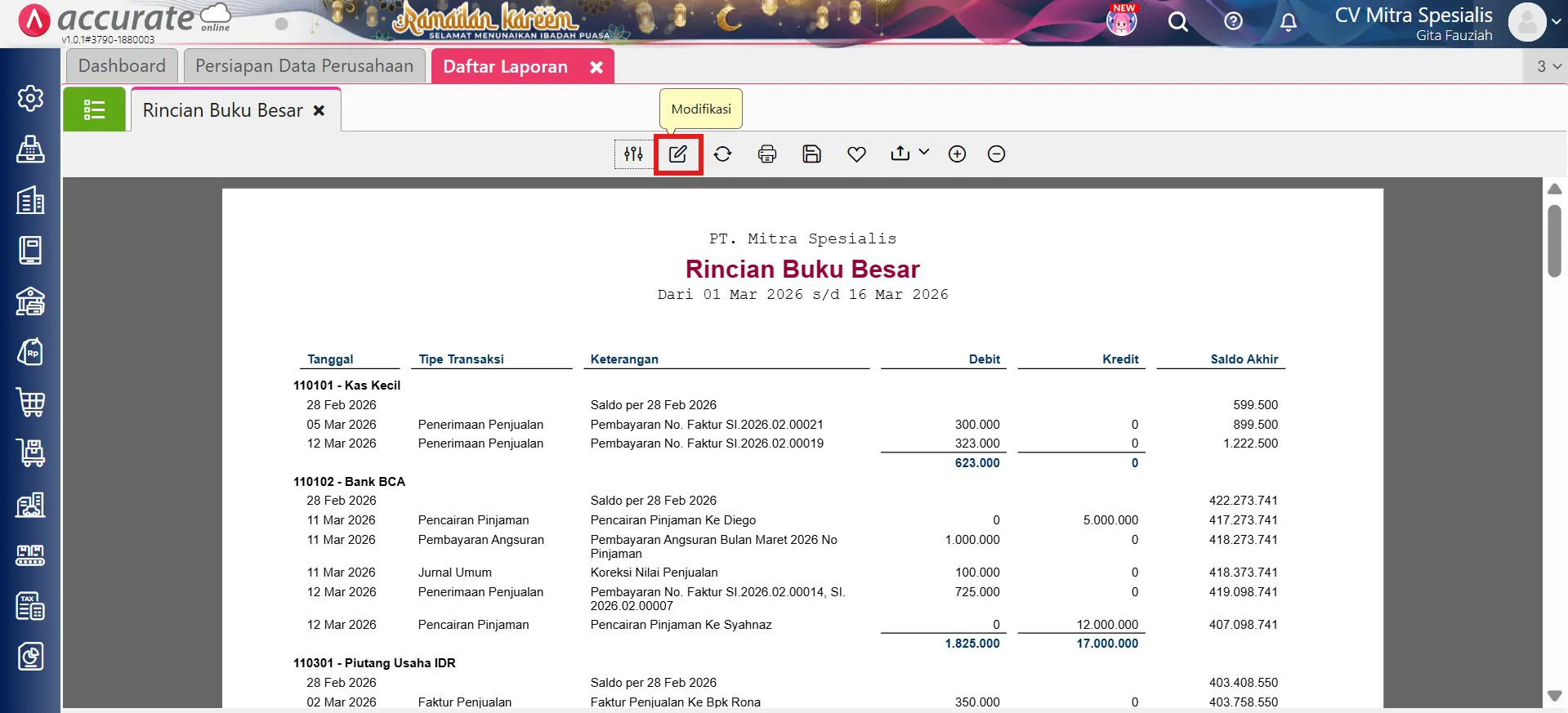This screenshot has height=713, width=1568.
Task: Open the green report list icon
Action: (x=95, y=109)
